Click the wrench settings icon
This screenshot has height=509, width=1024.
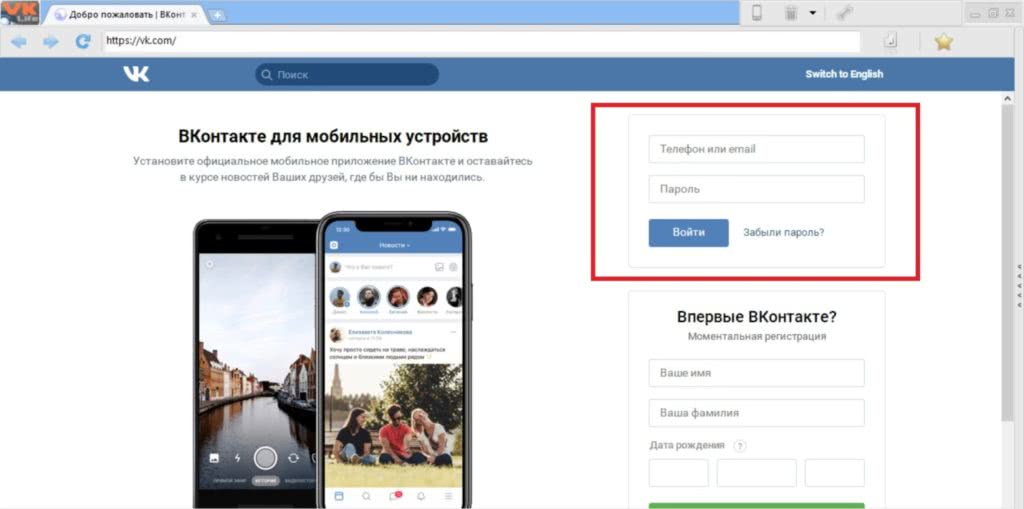pos(844,13)
